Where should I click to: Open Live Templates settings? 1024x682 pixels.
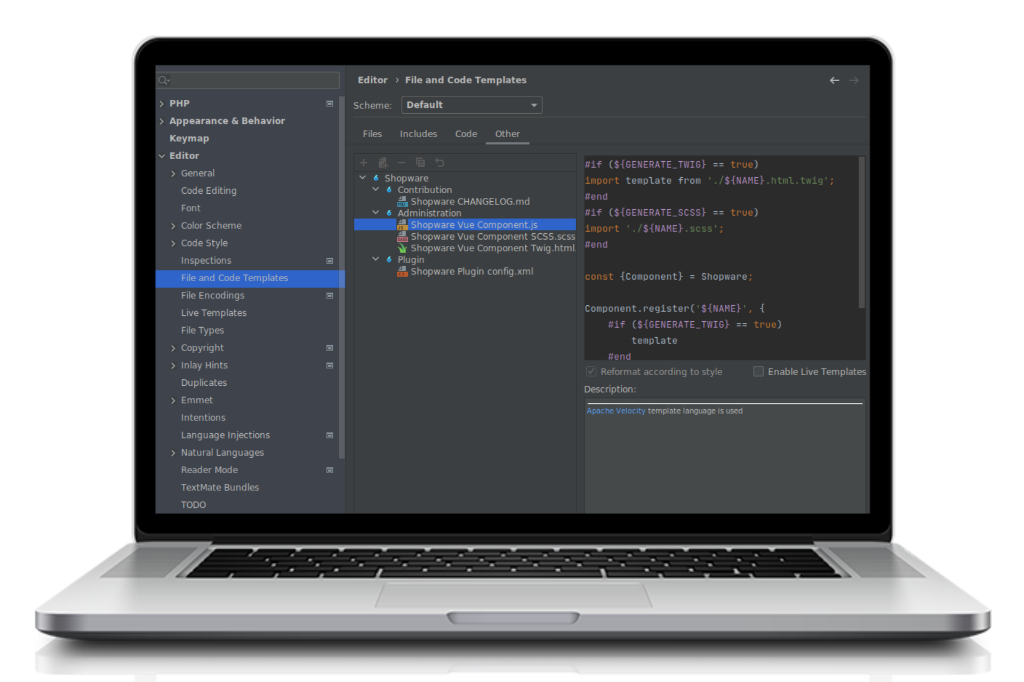pyautogui.click(x=214, y=313)
